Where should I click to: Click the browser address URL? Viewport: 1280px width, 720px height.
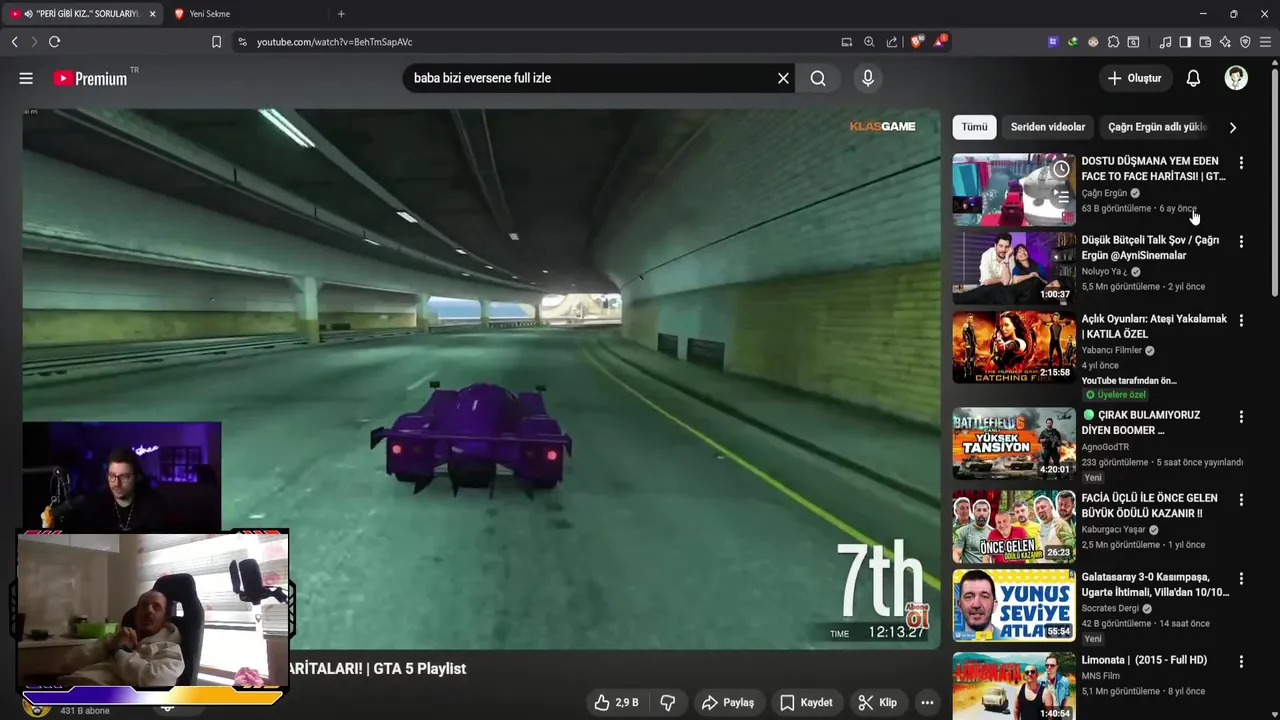334,42
